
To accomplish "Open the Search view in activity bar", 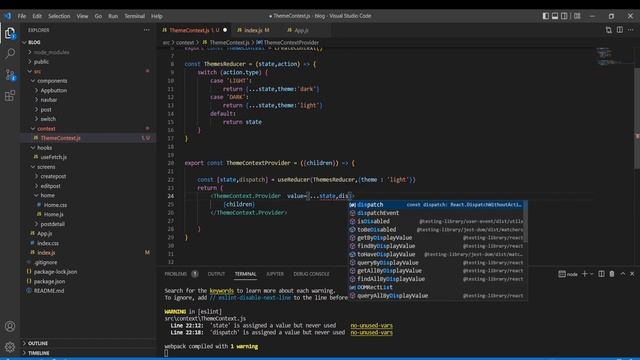I will tap(10, 53).
